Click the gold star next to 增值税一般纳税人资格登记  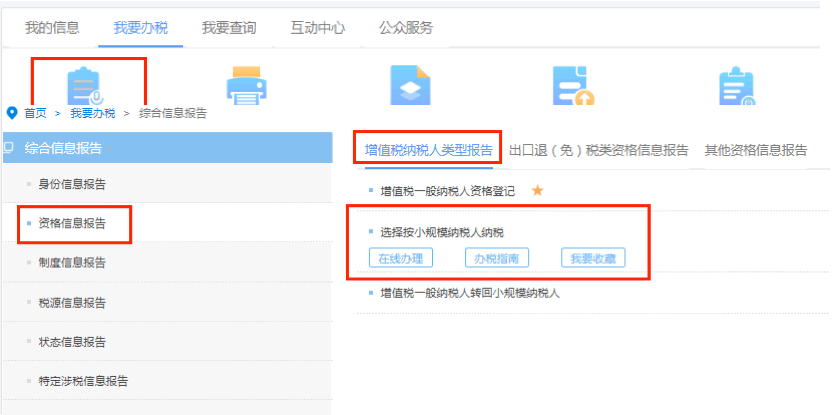[537, 190]
